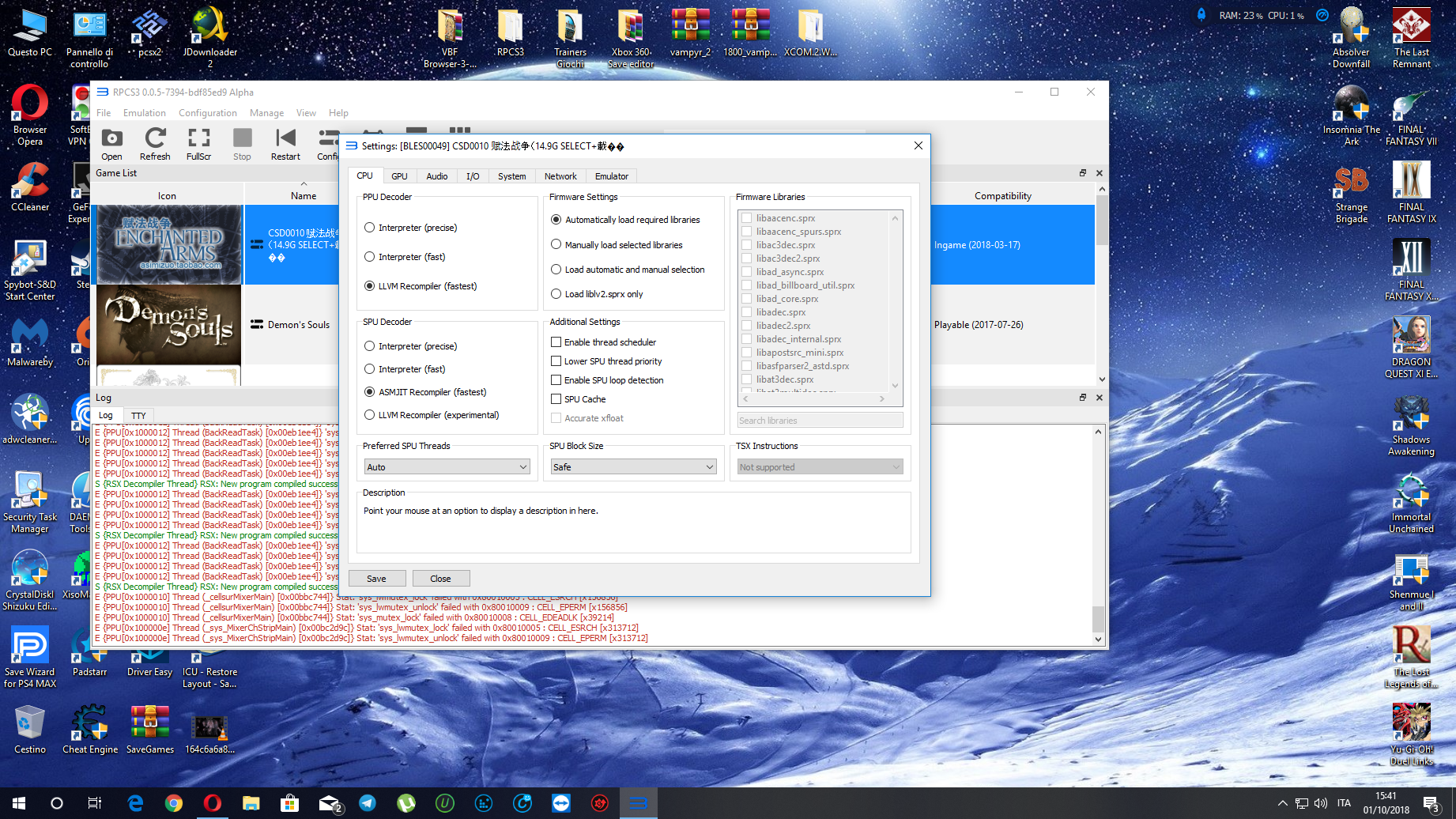Toggle the FullScr toolbar icon
The image size is (1456, 819).
pyautogui.click(x=198, y=144)
